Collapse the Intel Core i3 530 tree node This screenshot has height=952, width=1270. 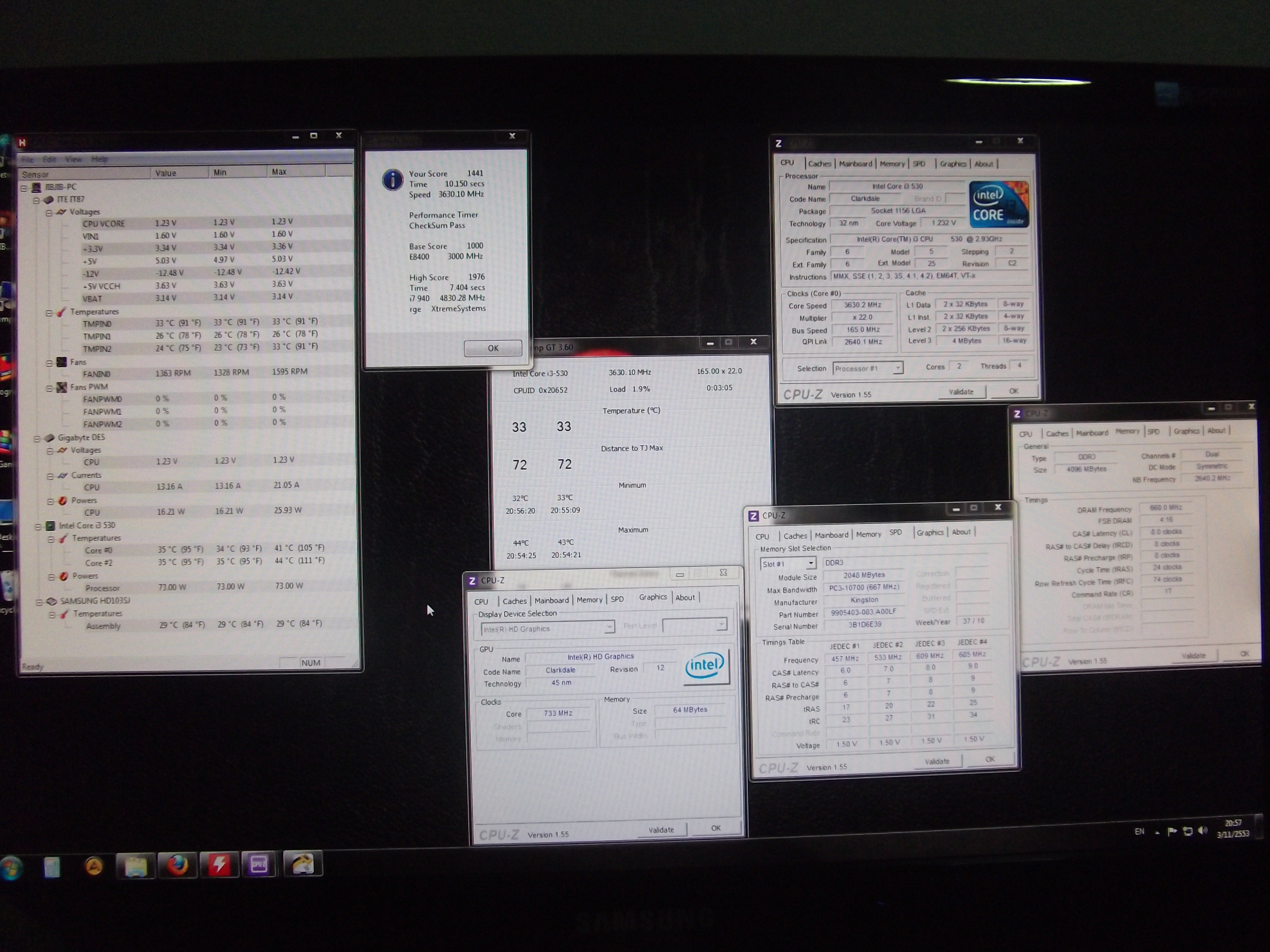38,526
